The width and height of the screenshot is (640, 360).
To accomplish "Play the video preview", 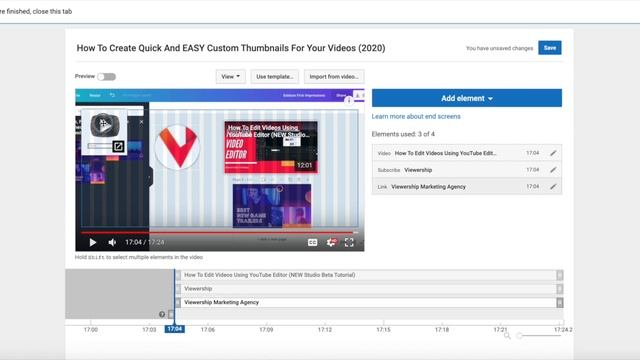I will (93, 242).
